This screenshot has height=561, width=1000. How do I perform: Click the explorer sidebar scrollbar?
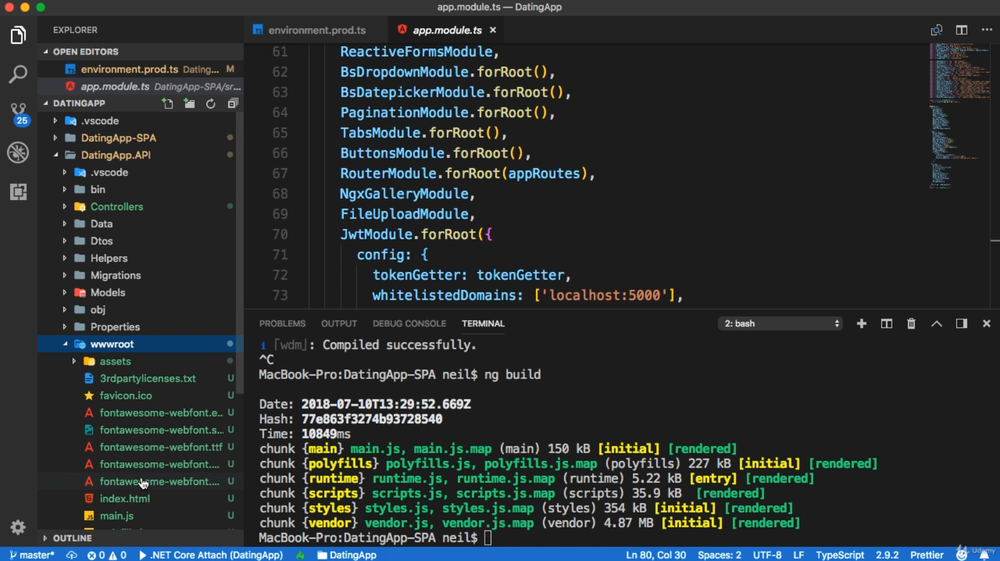pyautogui.click(x=239, y=252)
